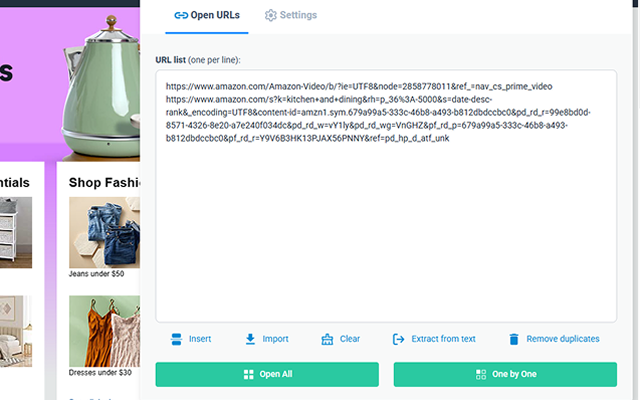The width and height of the screenshot is (640, 400).
Task: Click the Amazon-Video URL line in the list
Action: [x=359, y=87]
